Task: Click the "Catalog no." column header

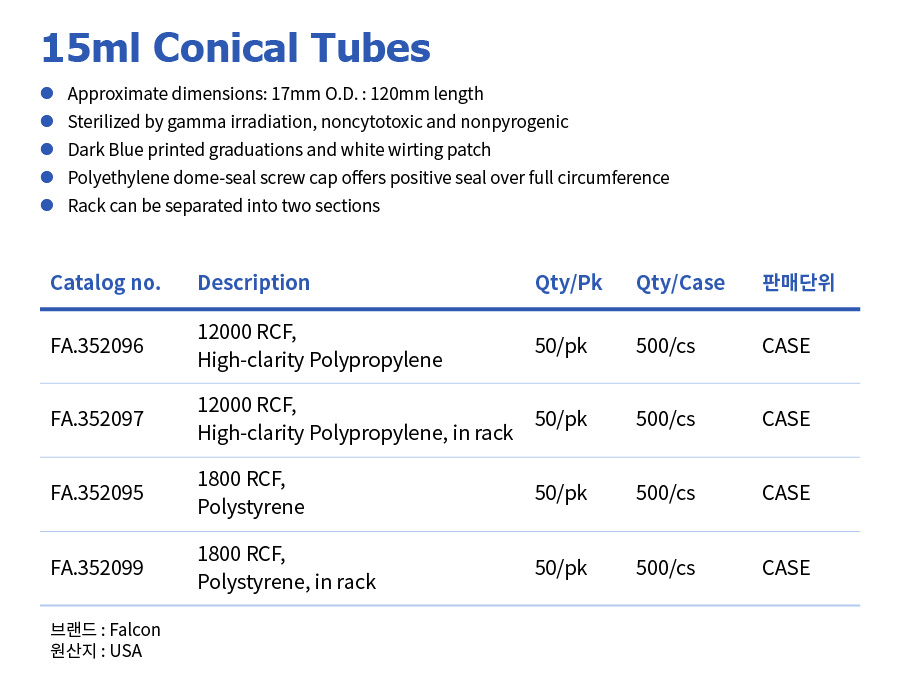Action: pos(105,282)
